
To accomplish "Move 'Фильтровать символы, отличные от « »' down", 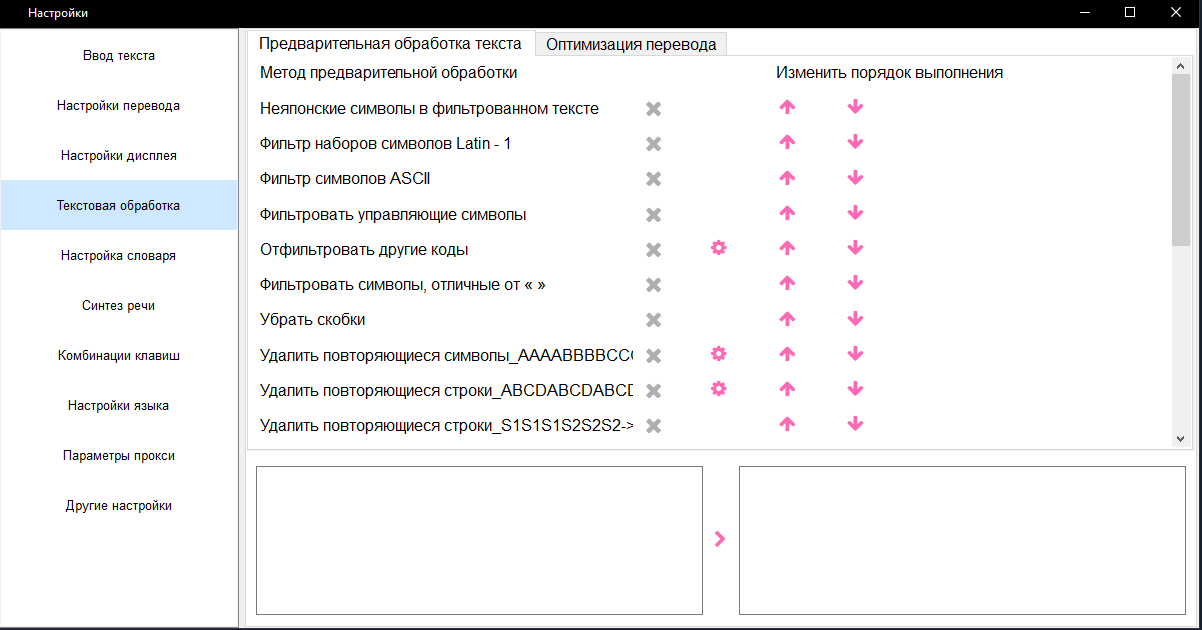I will tap(855, 283).
